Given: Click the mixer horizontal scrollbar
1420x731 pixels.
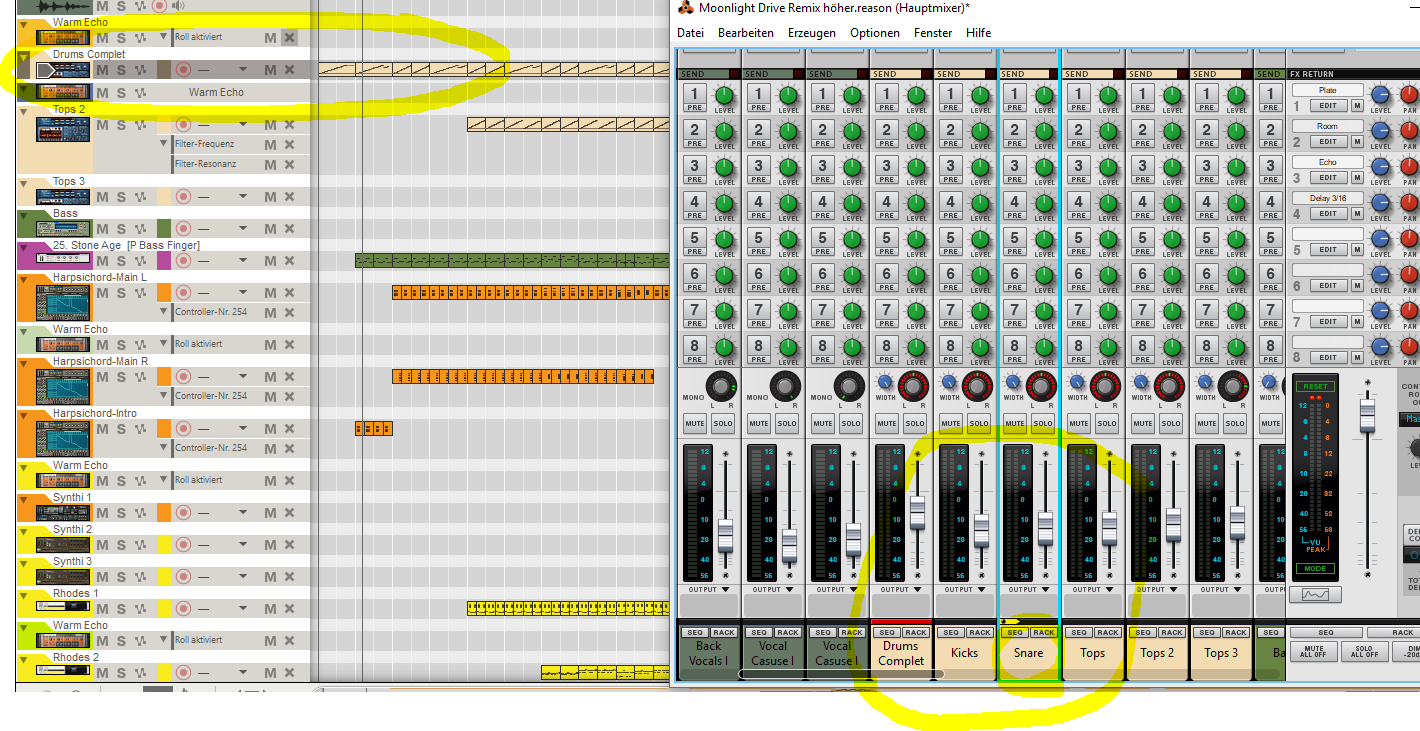Looking at the screenshot, I should [840, 674].
